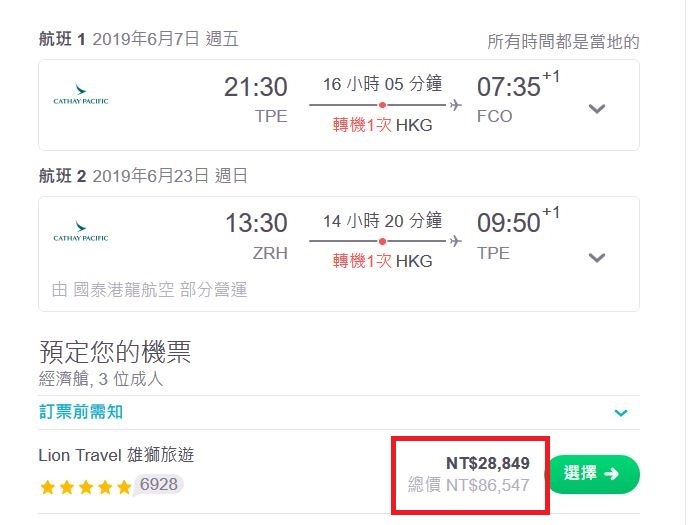Image resolution: width=697 pixels, height=525 pixels.
Task: Click the five-star rating for Lion Travel
Action: (x=86, y=488)
